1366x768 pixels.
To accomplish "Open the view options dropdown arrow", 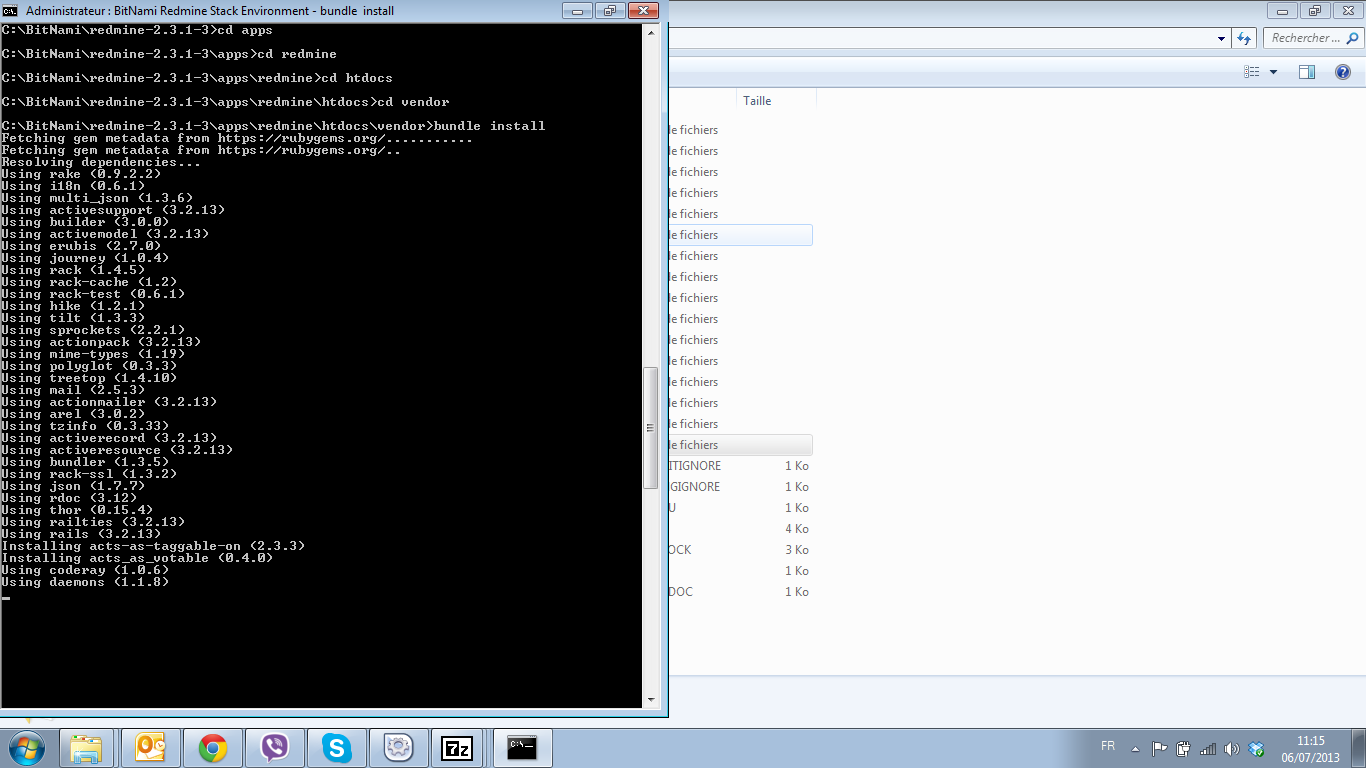I will (1273, 72).
